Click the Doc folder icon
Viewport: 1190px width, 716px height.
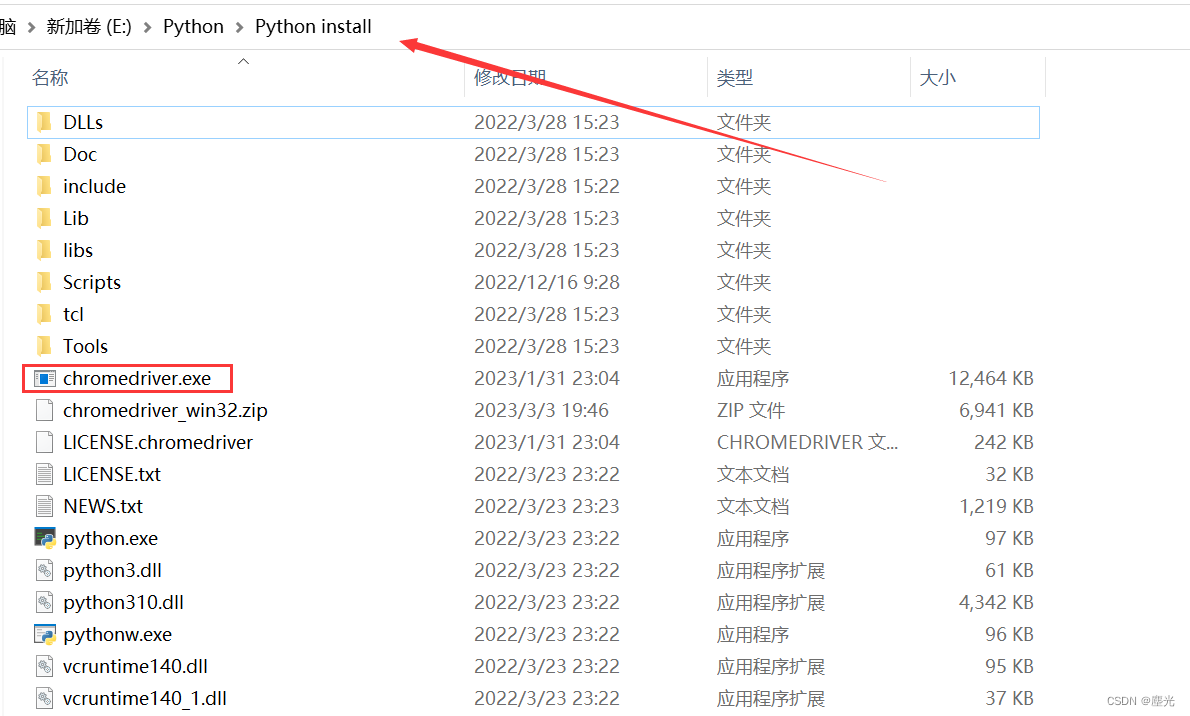coord(44,154)
